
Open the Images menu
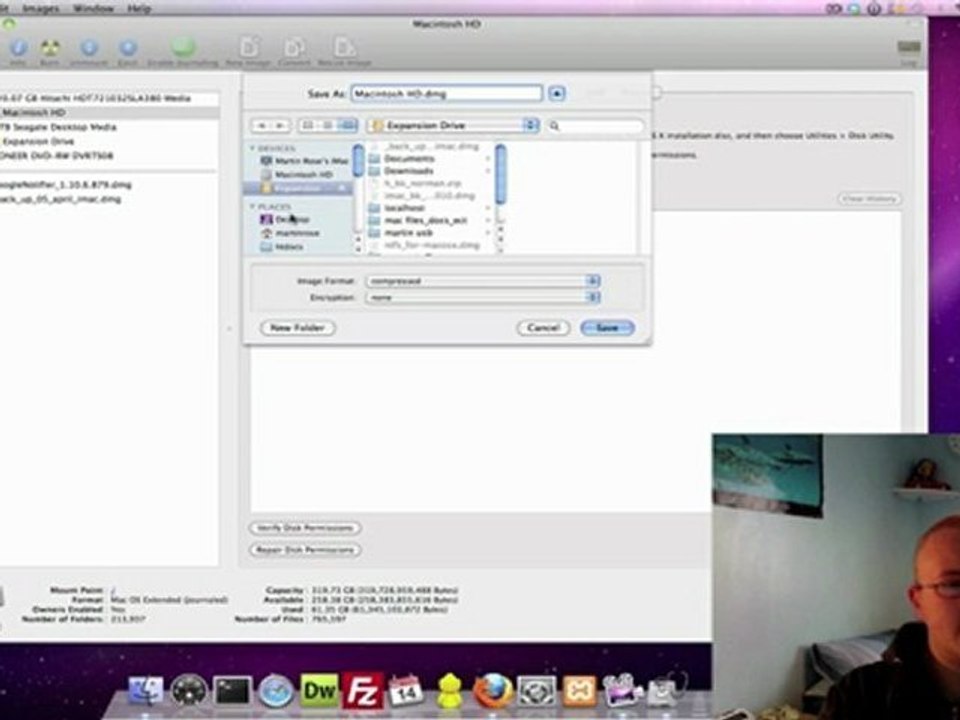pyautogui.click(x=41, y=9)
